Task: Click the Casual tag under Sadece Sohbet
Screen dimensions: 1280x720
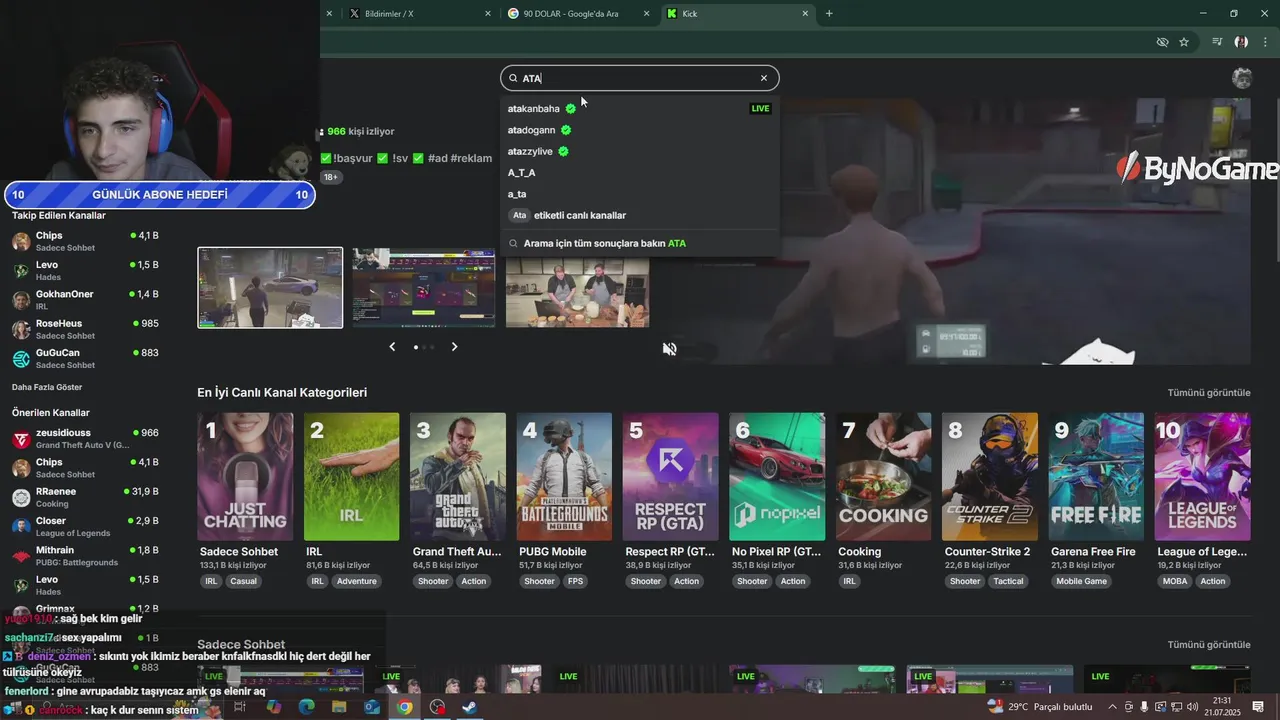Action: tap(243, 581)
